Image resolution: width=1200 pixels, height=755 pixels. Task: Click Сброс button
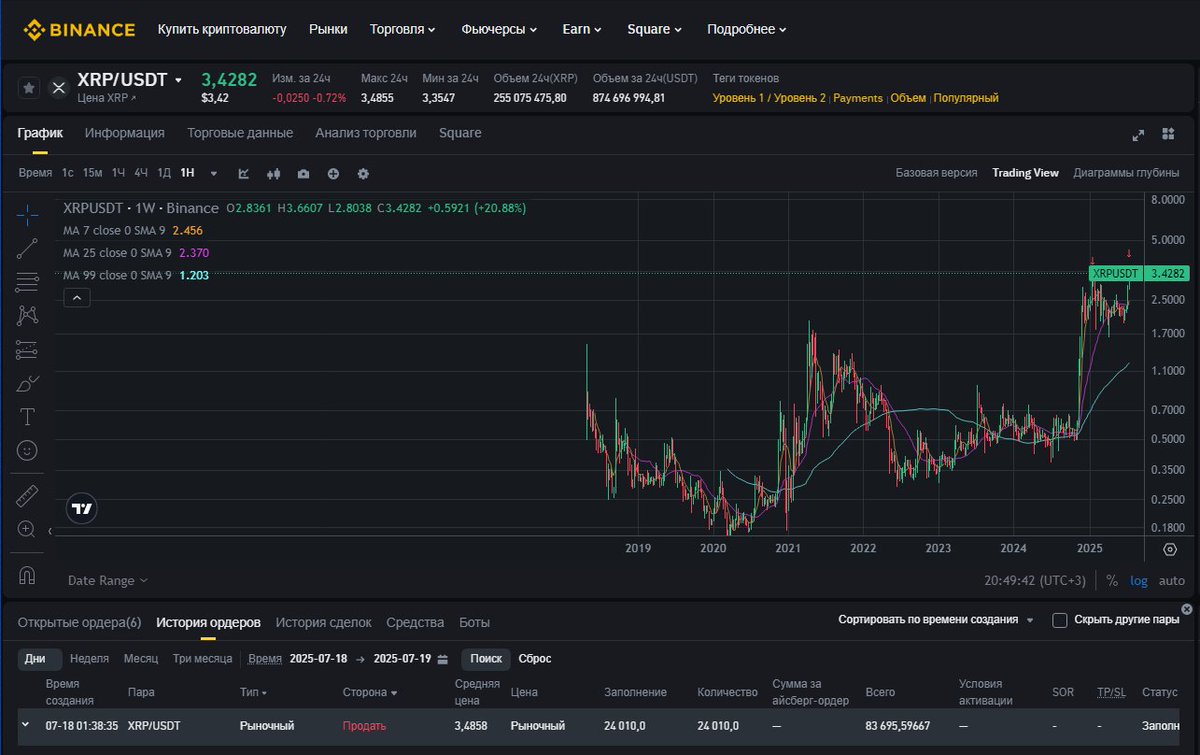(535, 659)
